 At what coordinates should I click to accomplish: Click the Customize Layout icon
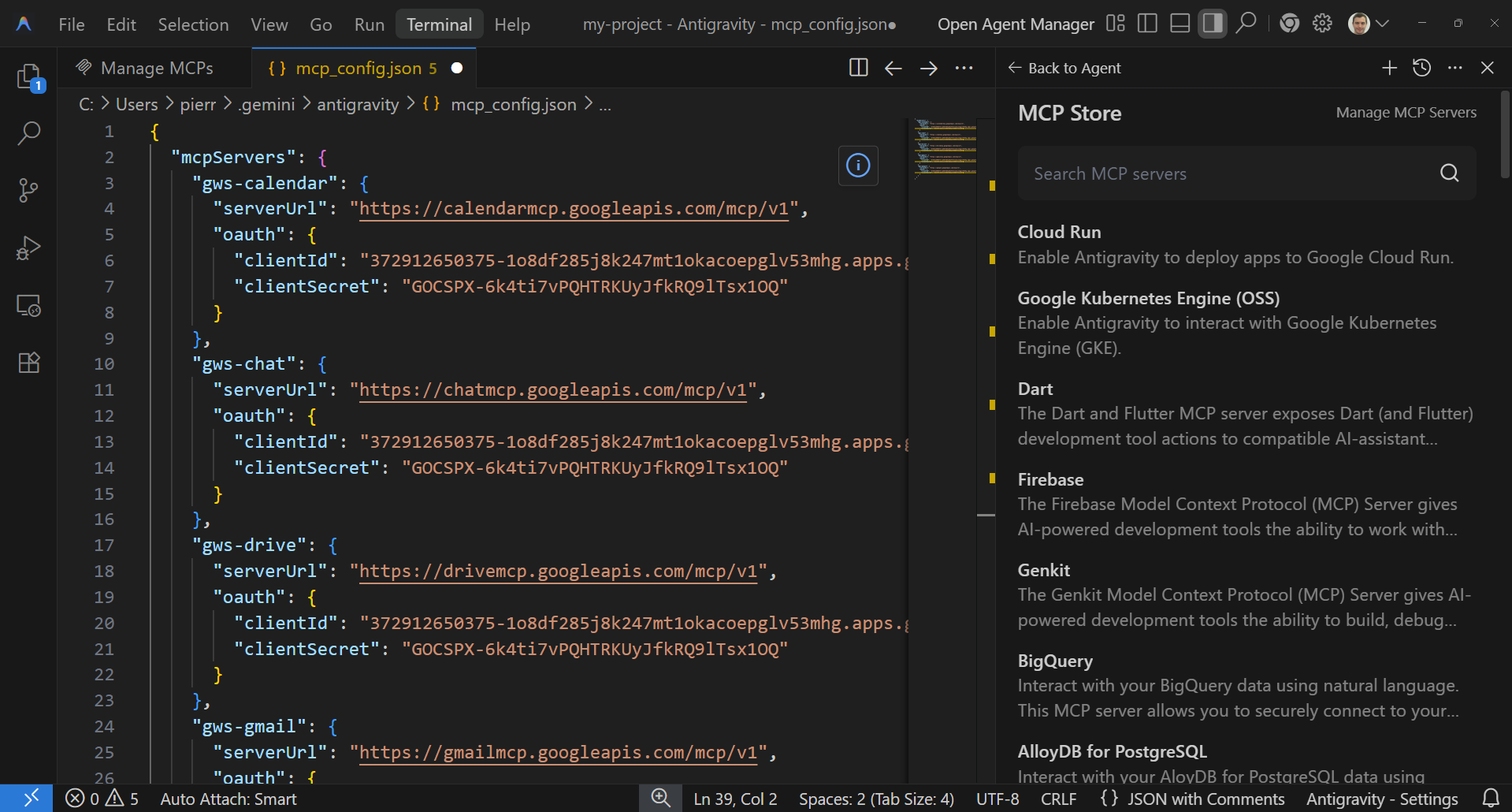[1116, 24]
